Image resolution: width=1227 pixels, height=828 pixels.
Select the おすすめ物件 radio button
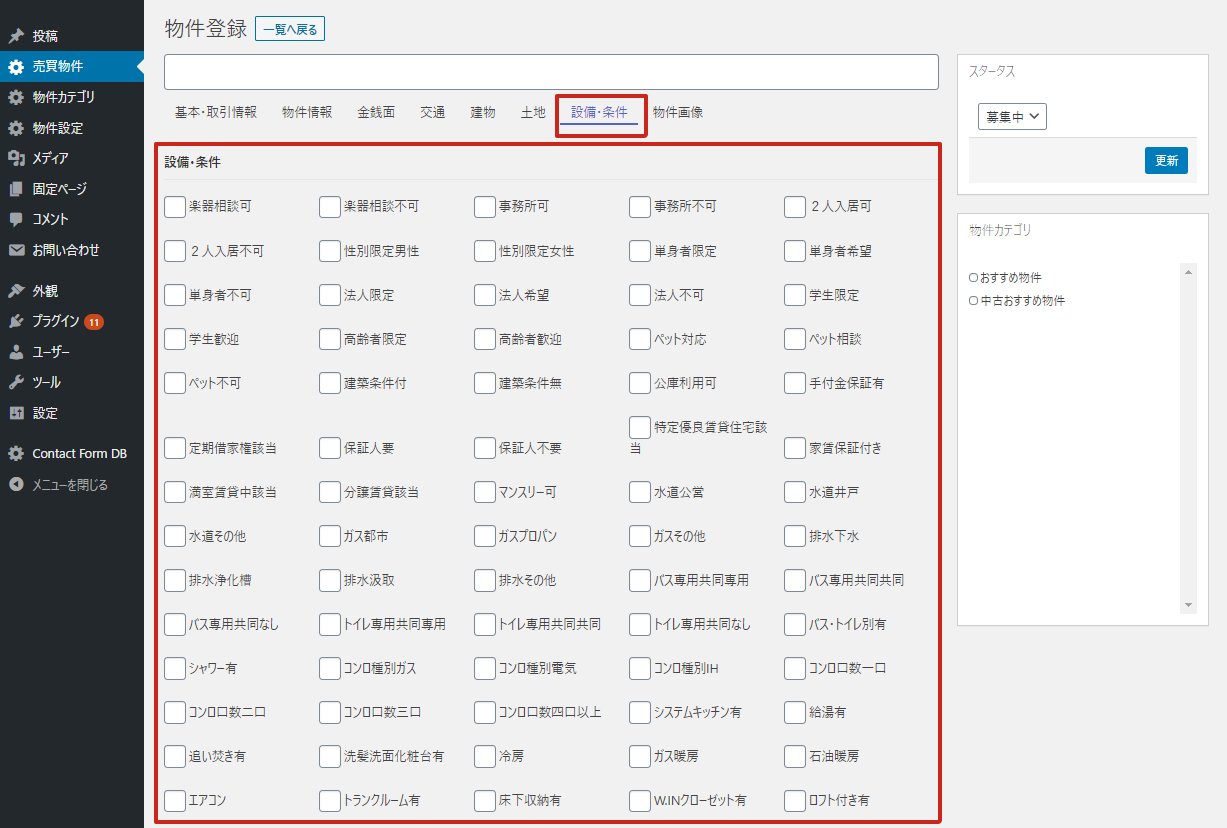974,278
